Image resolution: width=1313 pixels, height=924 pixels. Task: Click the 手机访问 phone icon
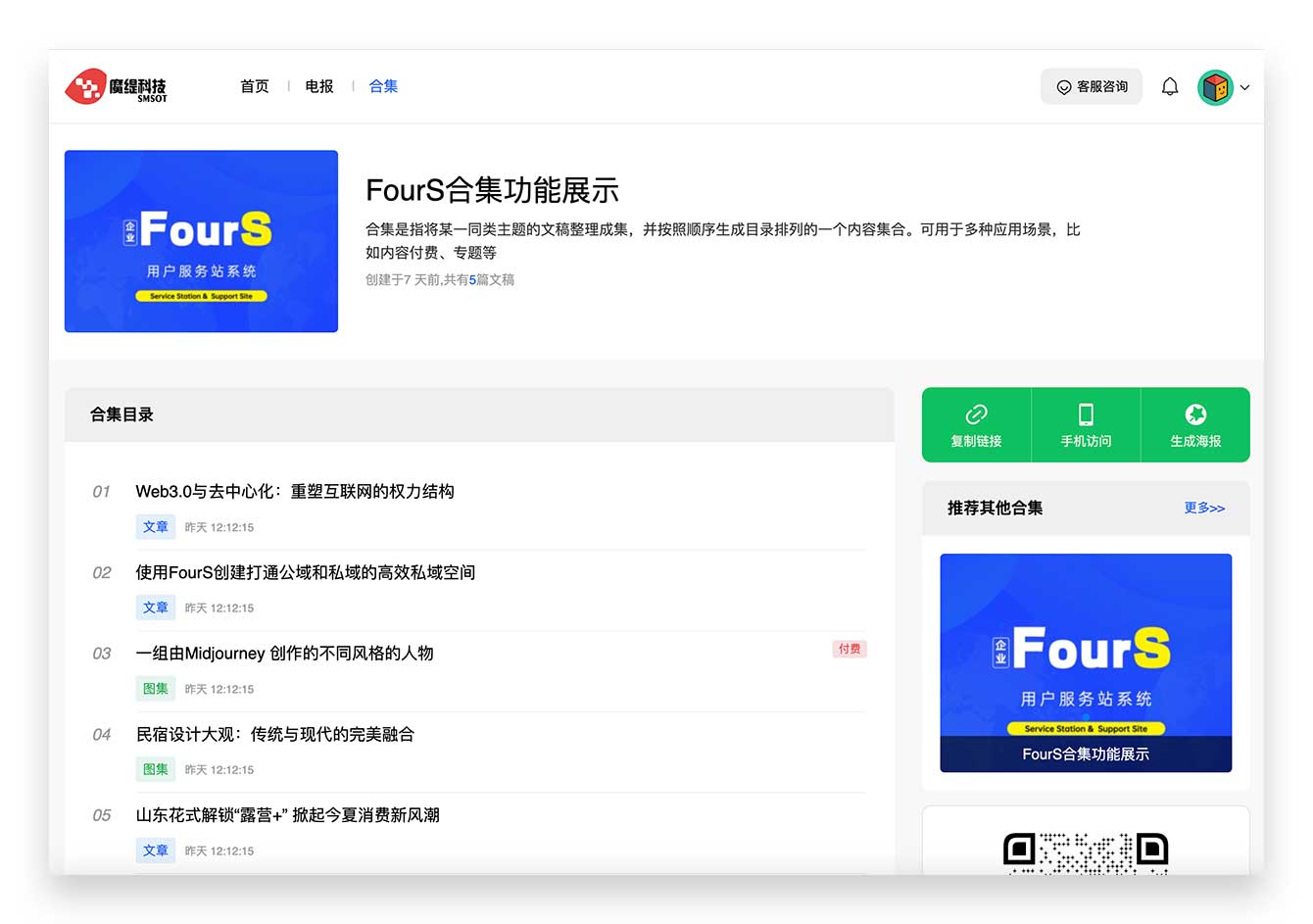(1086, 414)
